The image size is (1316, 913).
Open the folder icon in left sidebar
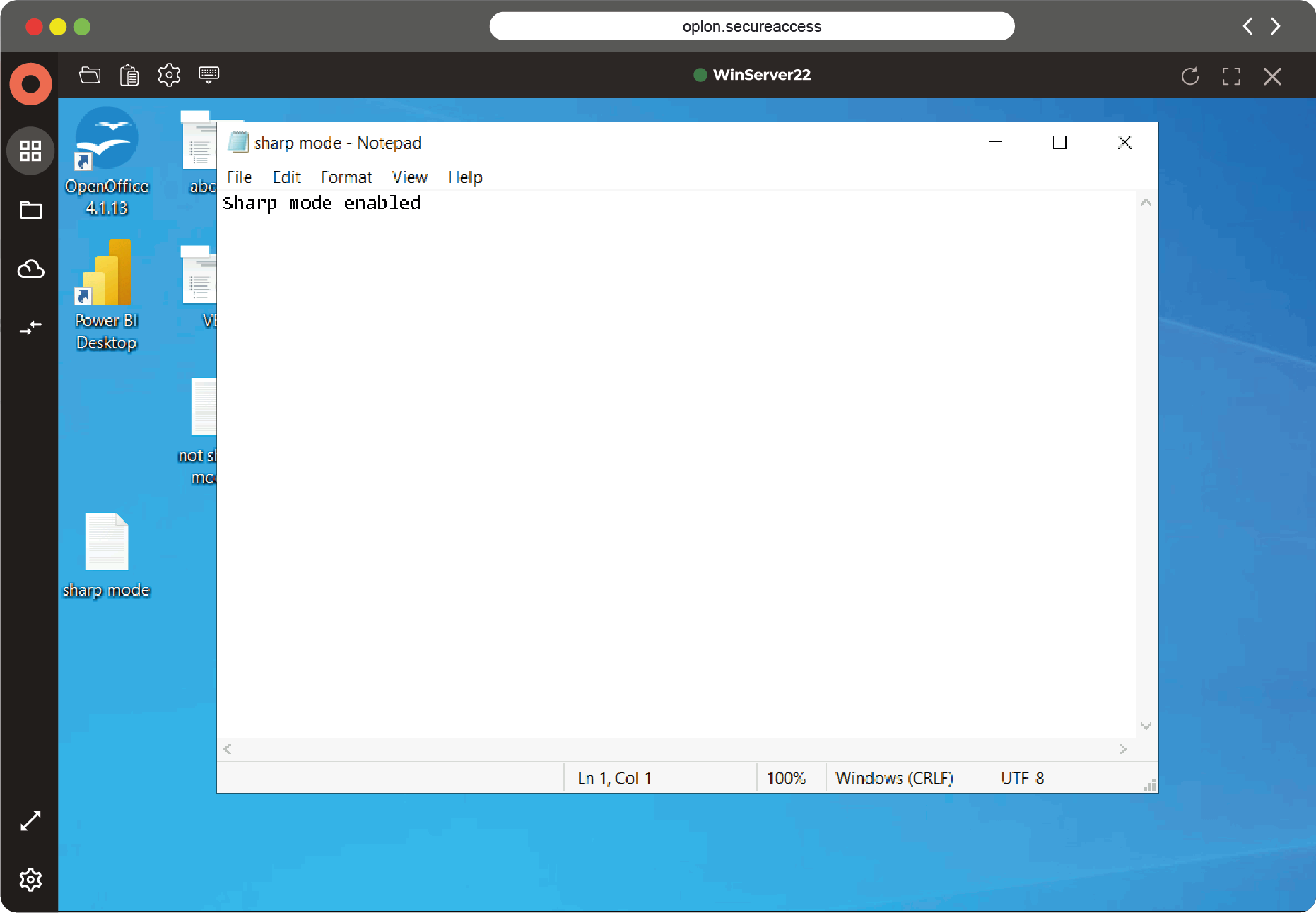point(30,210)
